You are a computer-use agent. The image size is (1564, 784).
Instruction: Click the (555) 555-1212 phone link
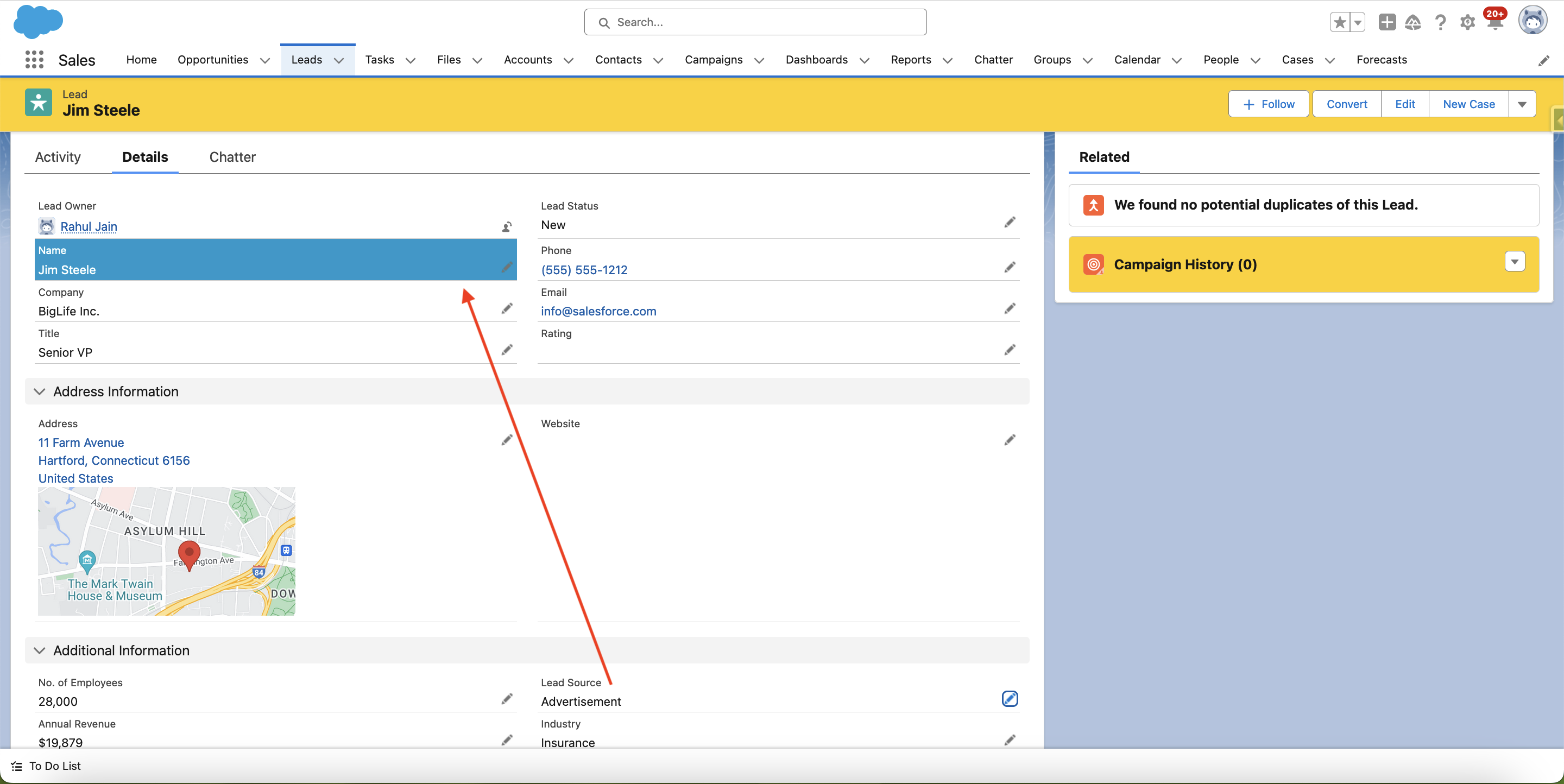(x=584, y=270)
